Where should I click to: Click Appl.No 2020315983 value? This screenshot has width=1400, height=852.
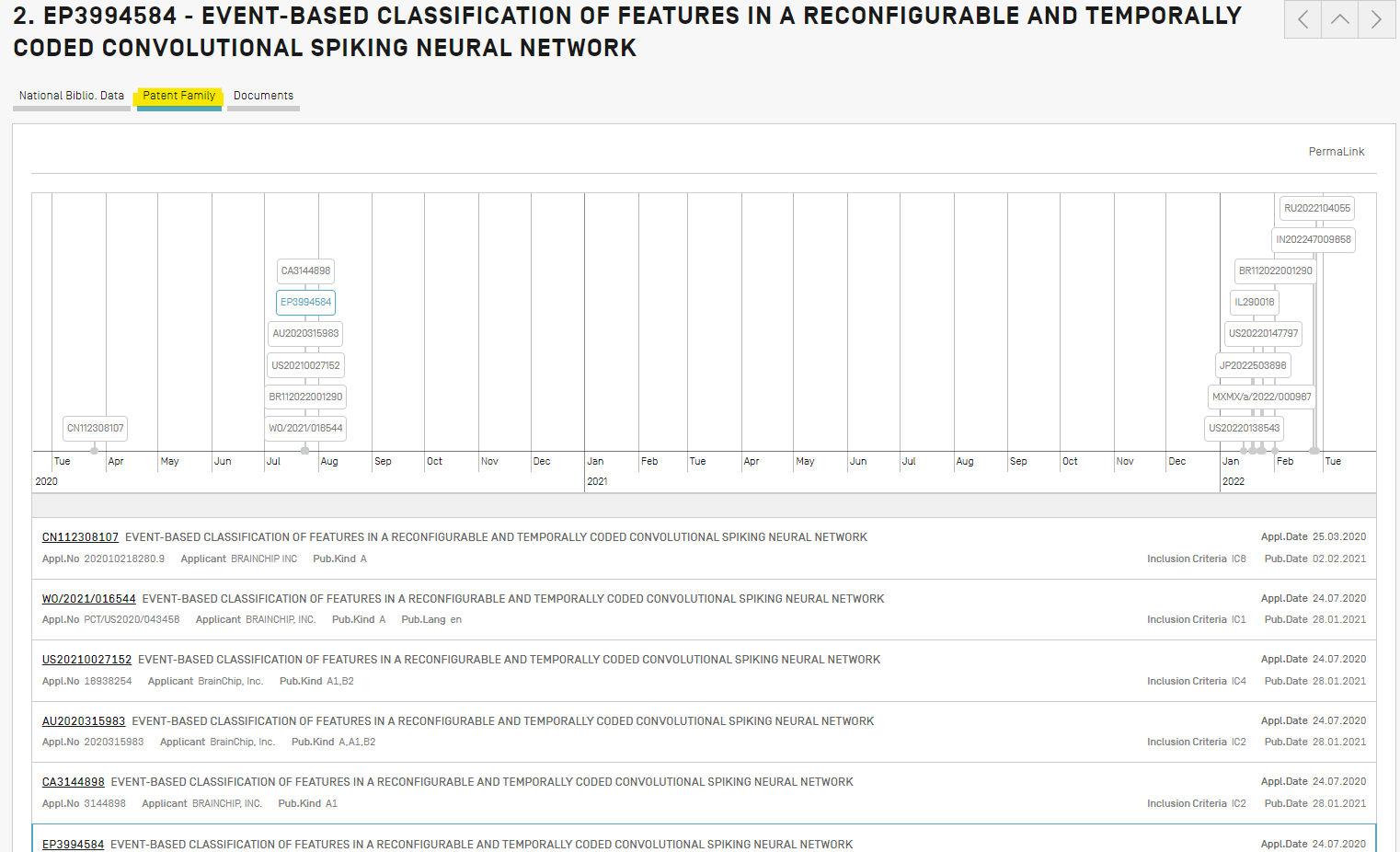click(114, 743)
